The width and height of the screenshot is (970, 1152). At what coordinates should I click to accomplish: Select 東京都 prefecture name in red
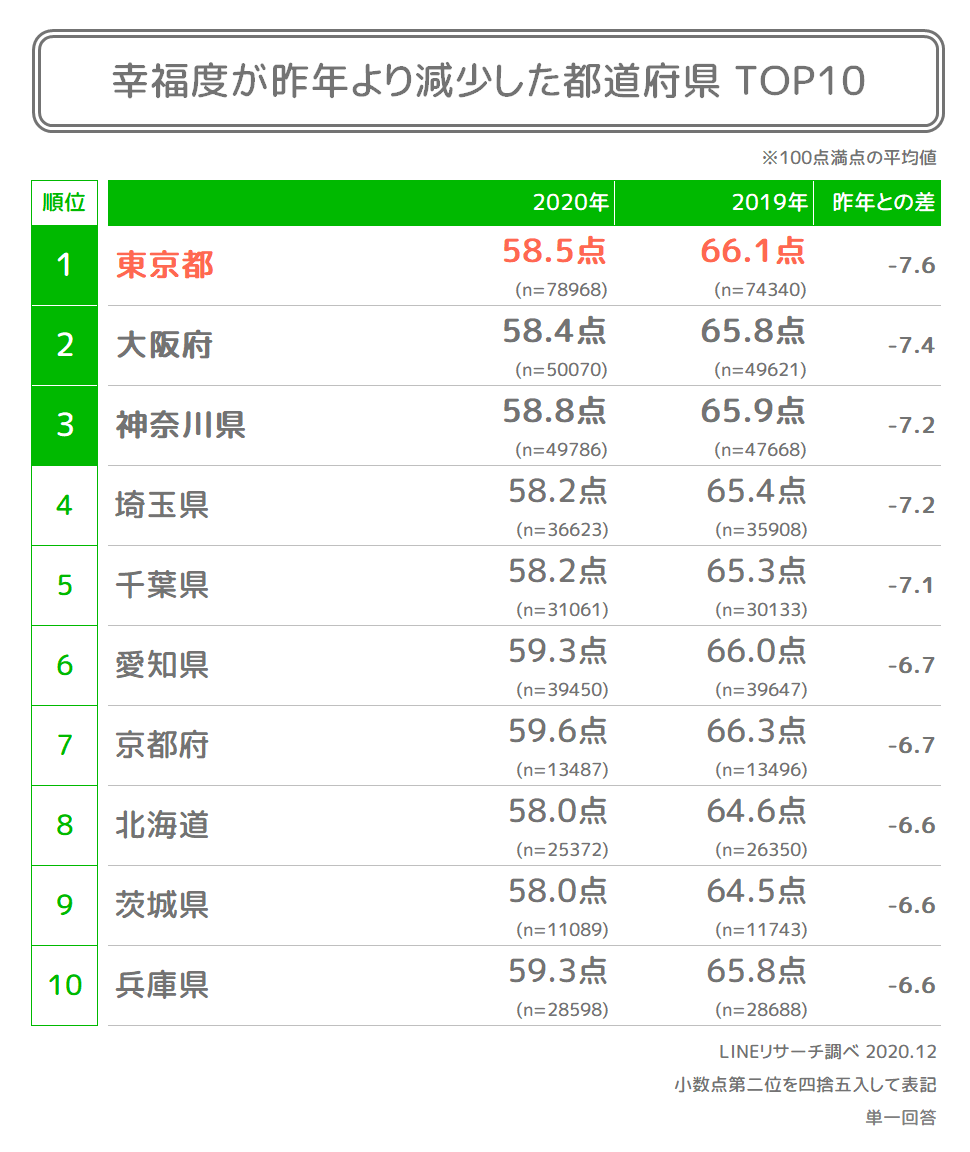click(x=165, y=265)
